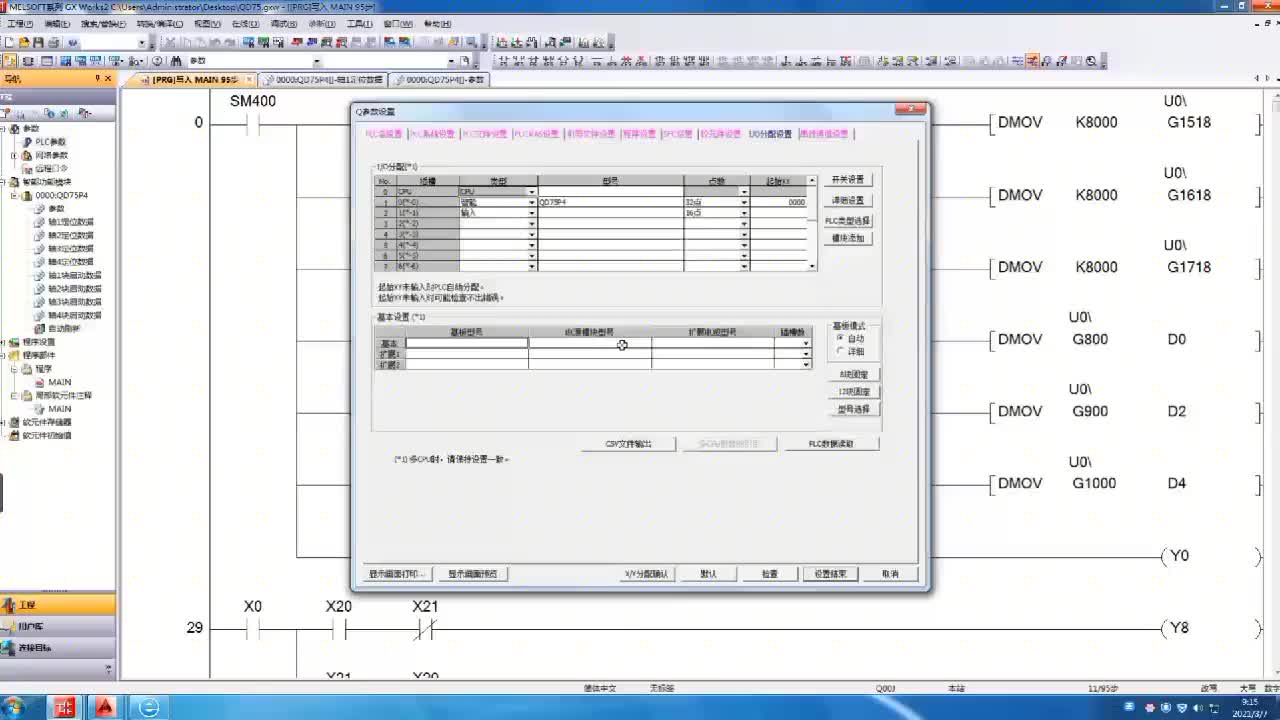1280x720 pixels.
Task: Open the 32点 points dropdown
Action: [x=744, y=202]
